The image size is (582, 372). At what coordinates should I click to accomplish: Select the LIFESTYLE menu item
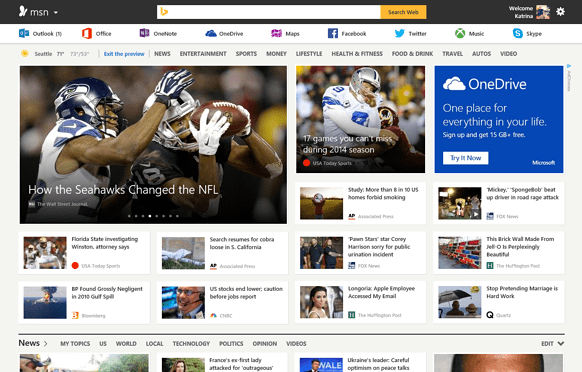pos(309,54)
